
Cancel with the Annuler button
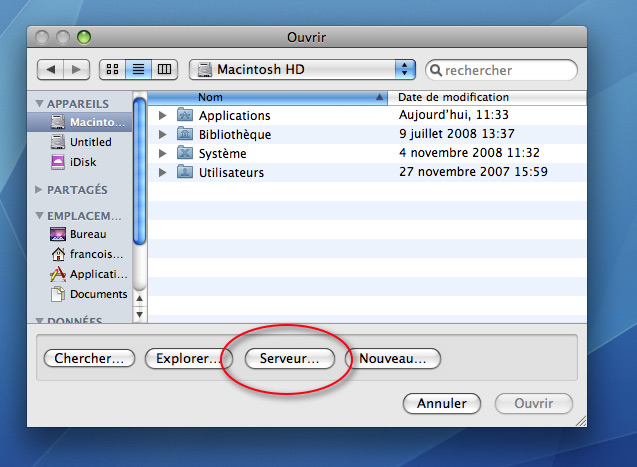pos(442,403)
